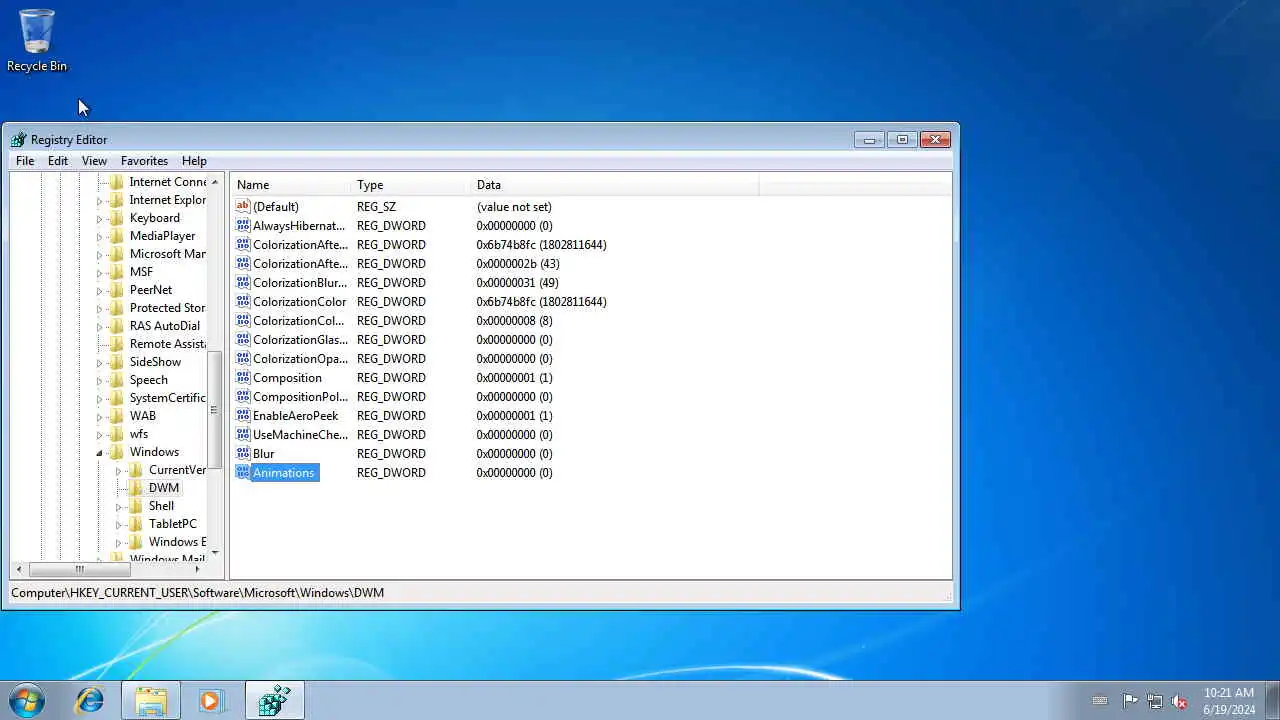Screen dimensions: 1280x720
Task: Click the volume muted tray icon
Action: [x=1180, y=701]
